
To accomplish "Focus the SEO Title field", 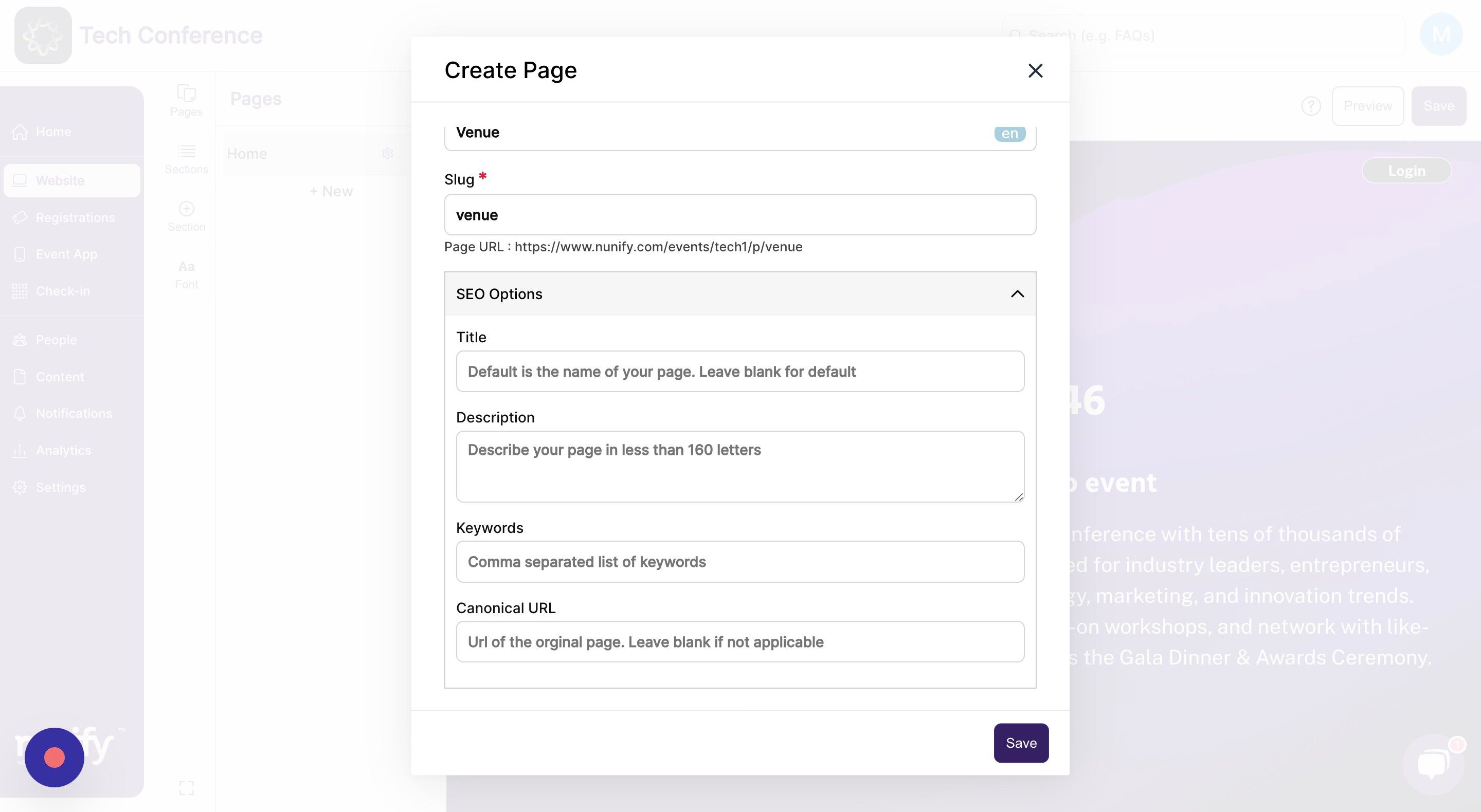I will pyautogui.click(x=739, y=372).
